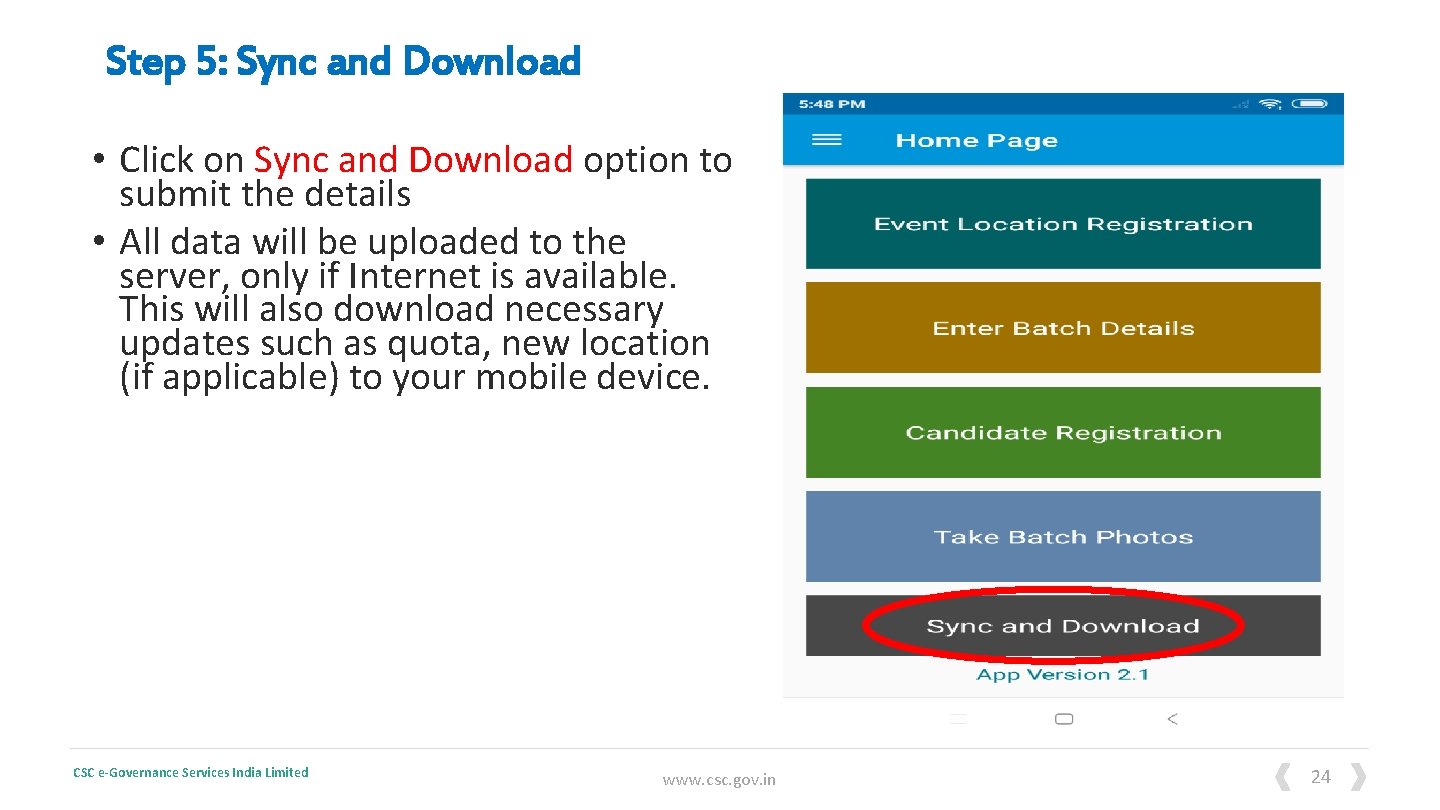Click the 'All data will be uploaded' bullet
This screenshot has height=810, width=1440.
click(x=413, y=309)
